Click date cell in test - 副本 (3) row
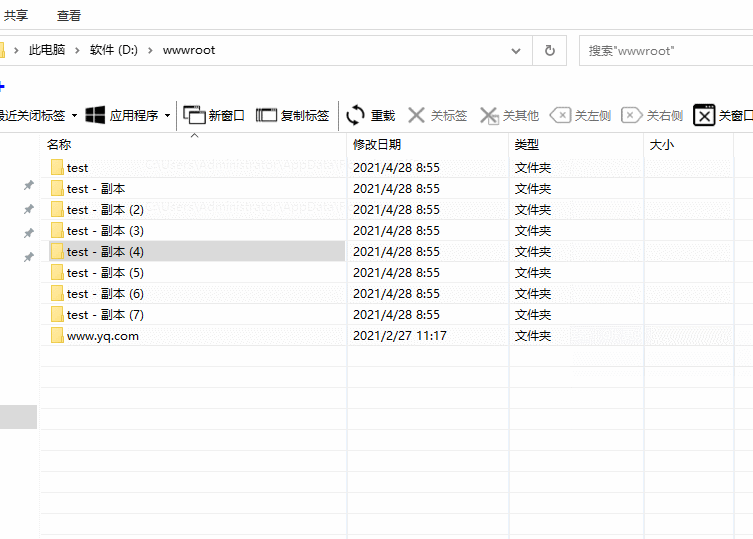The height and width of the screenshot is (539, 753). [396, 231]
